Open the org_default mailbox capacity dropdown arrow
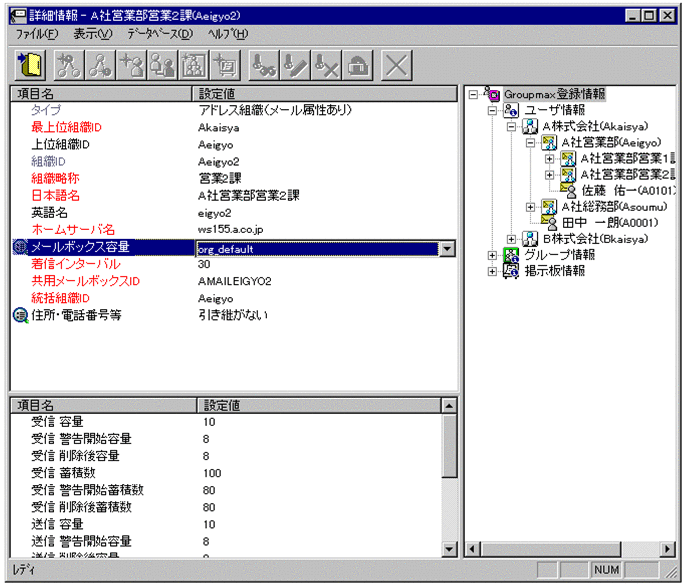 pos(447,249)
